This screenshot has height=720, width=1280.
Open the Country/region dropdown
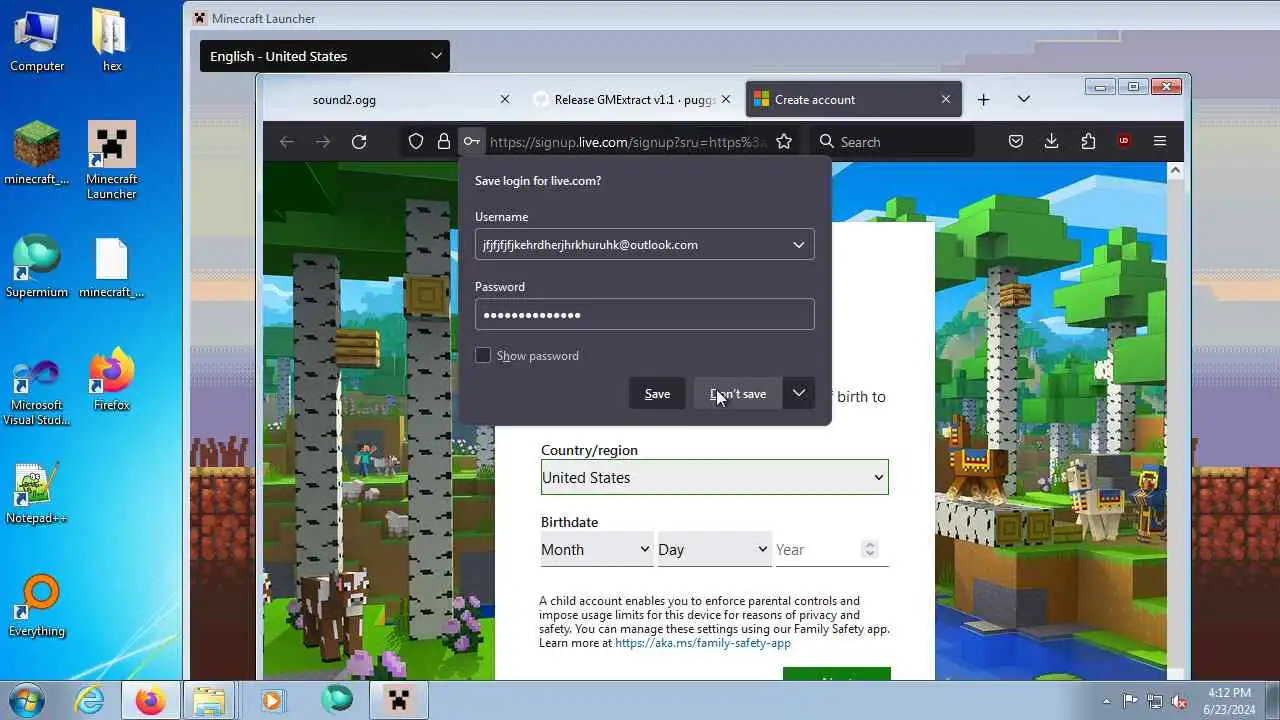[714, 477]
